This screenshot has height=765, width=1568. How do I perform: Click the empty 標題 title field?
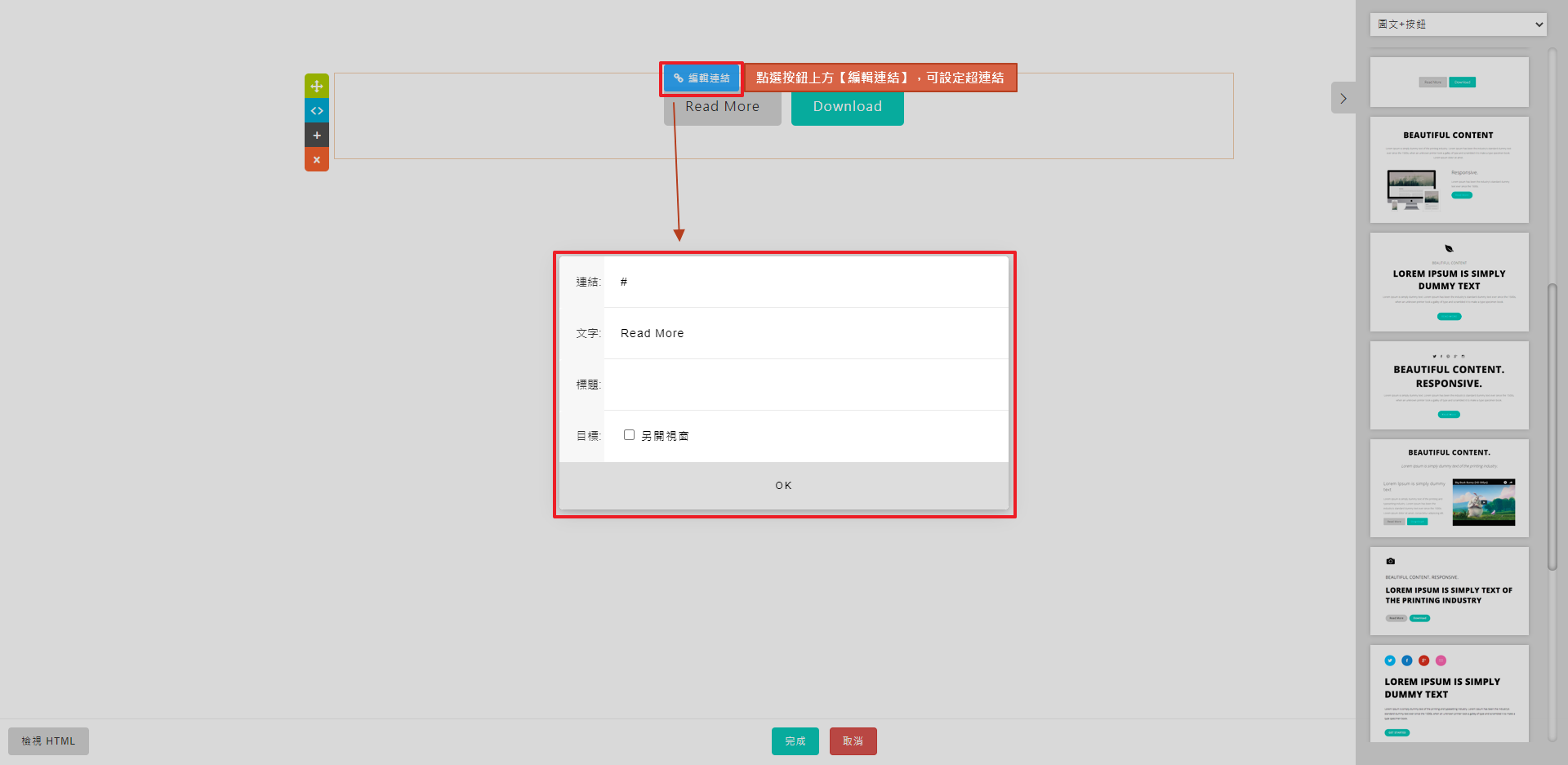(x=805, y=385)
